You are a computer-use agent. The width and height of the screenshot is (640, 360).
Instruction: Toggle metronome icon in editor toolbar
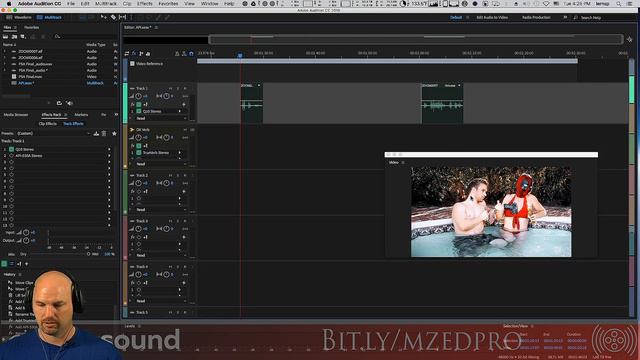pyautogui.click(x=177, y=53)
